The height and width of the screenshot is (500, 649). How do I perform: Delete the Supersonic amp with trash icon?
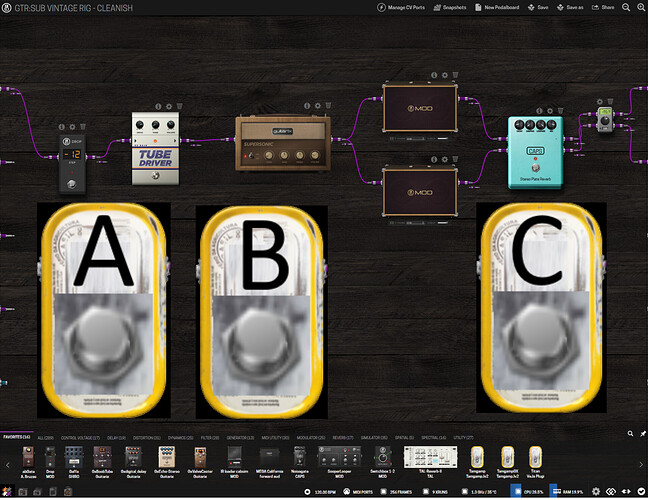pyautogui.click(x=328, y=106)
